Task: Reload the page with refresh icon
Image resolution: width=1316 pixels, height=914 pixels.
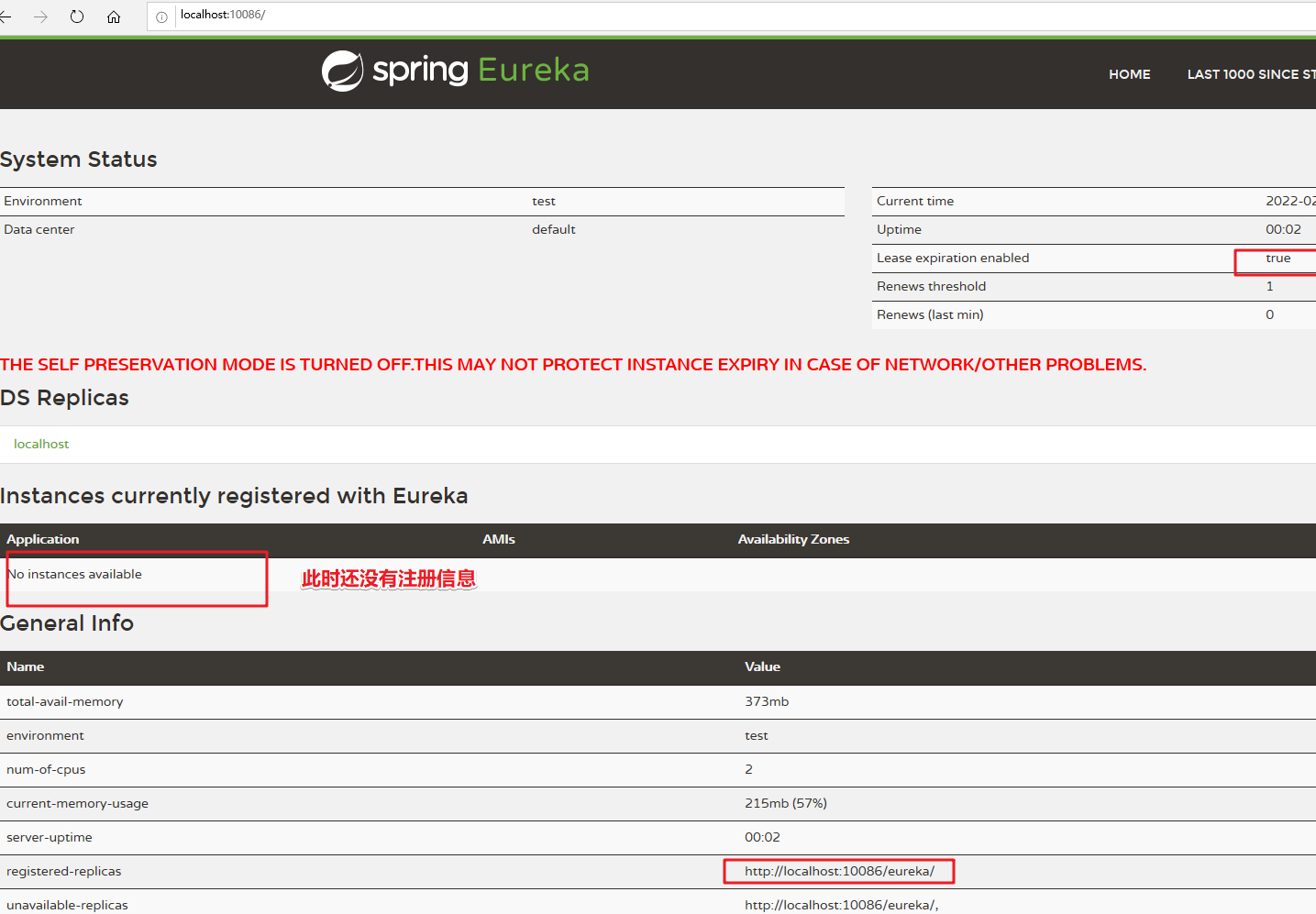Action: [x=77, y=17]
